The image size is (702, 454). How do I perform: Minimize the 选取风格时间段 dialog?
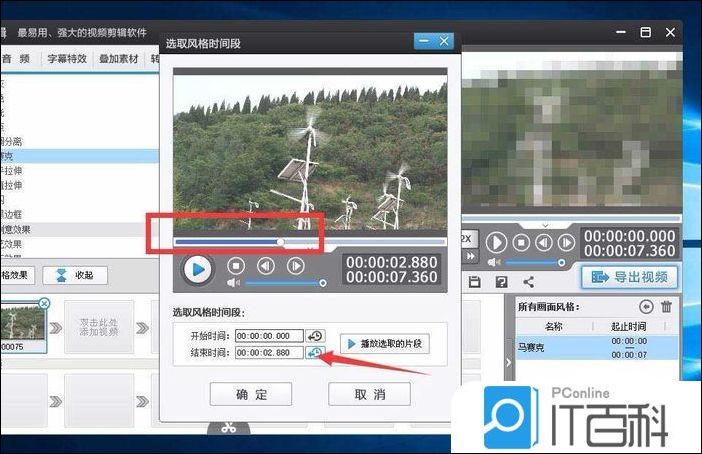point(424,41)
